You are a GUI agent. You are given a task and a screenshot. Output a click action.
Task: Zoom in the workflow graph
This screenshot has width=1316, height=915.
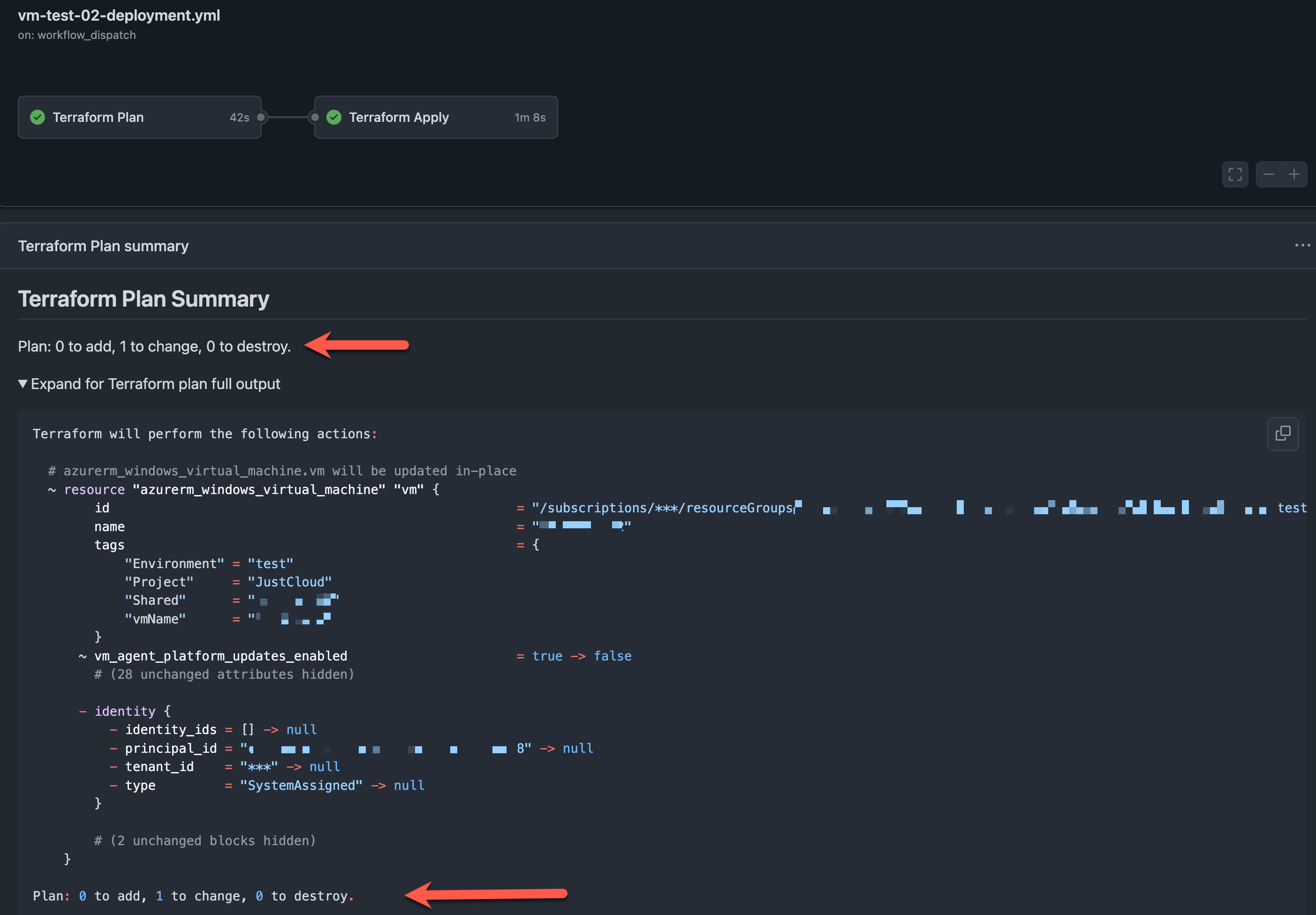[1293, 174]
